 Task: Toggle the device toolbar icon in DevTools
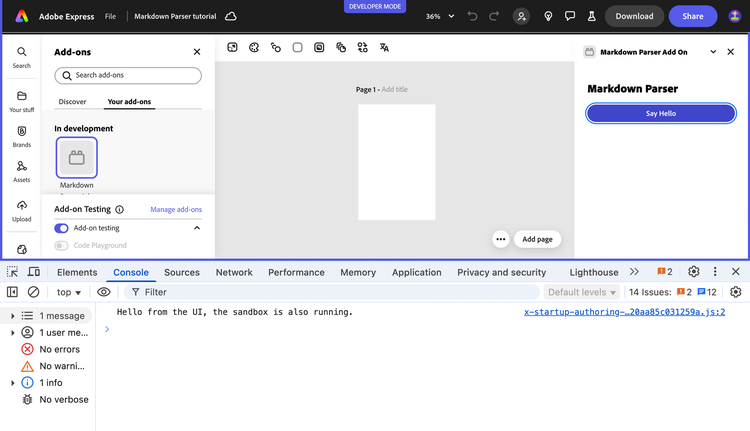(34, 272)
